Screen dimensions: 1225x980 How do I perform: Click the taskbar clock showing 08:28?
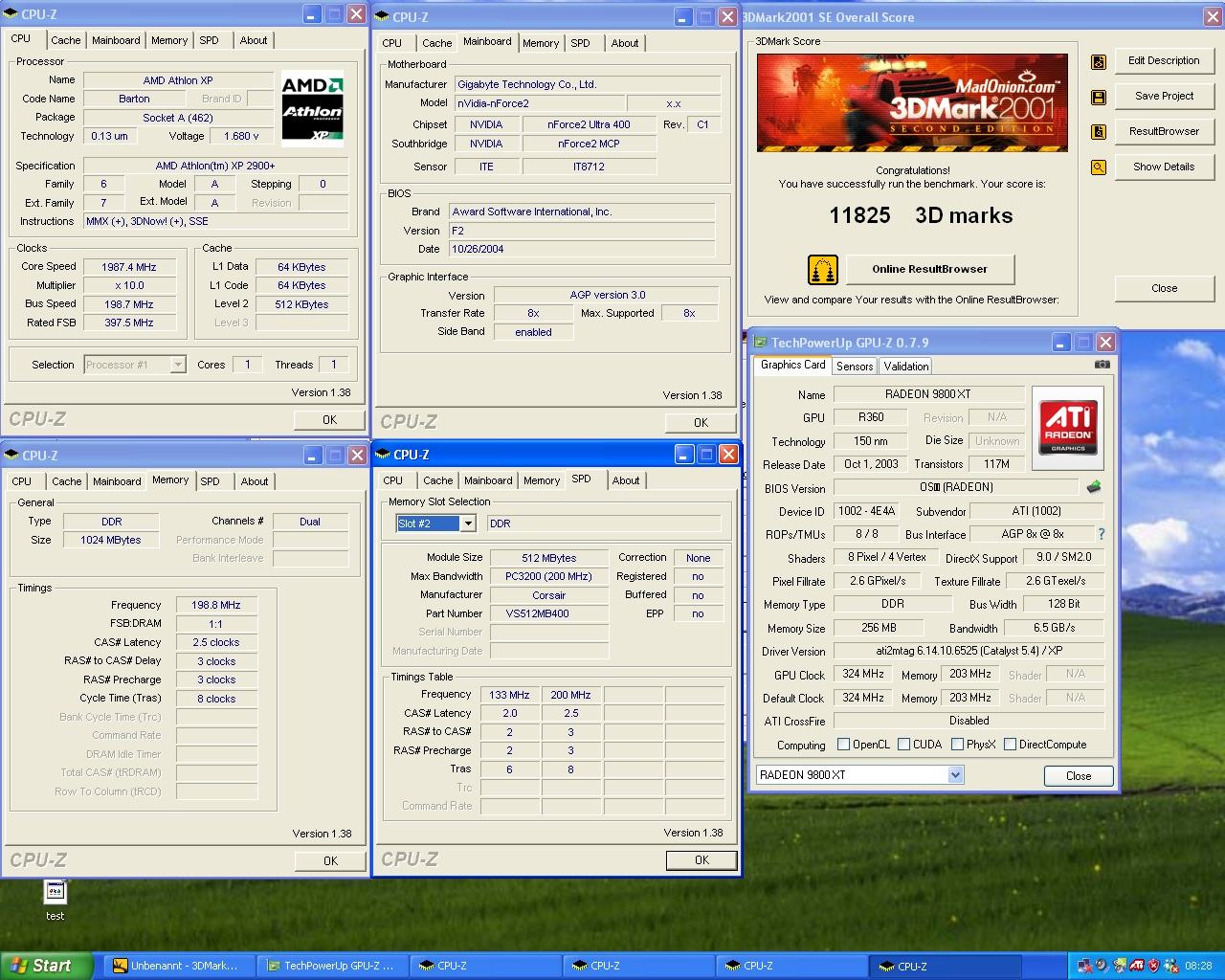[x=1198, y=966]
